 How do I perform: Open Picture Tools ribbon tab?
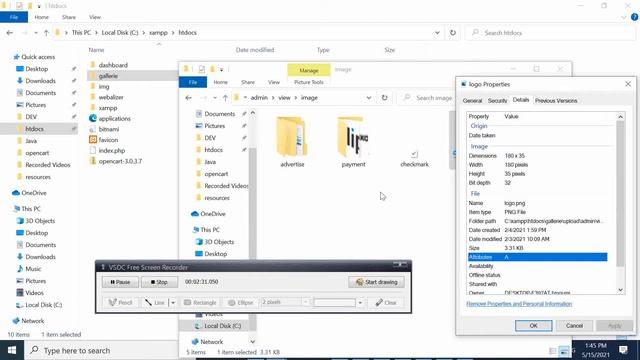pyautogui.click(x=309, y=82)
